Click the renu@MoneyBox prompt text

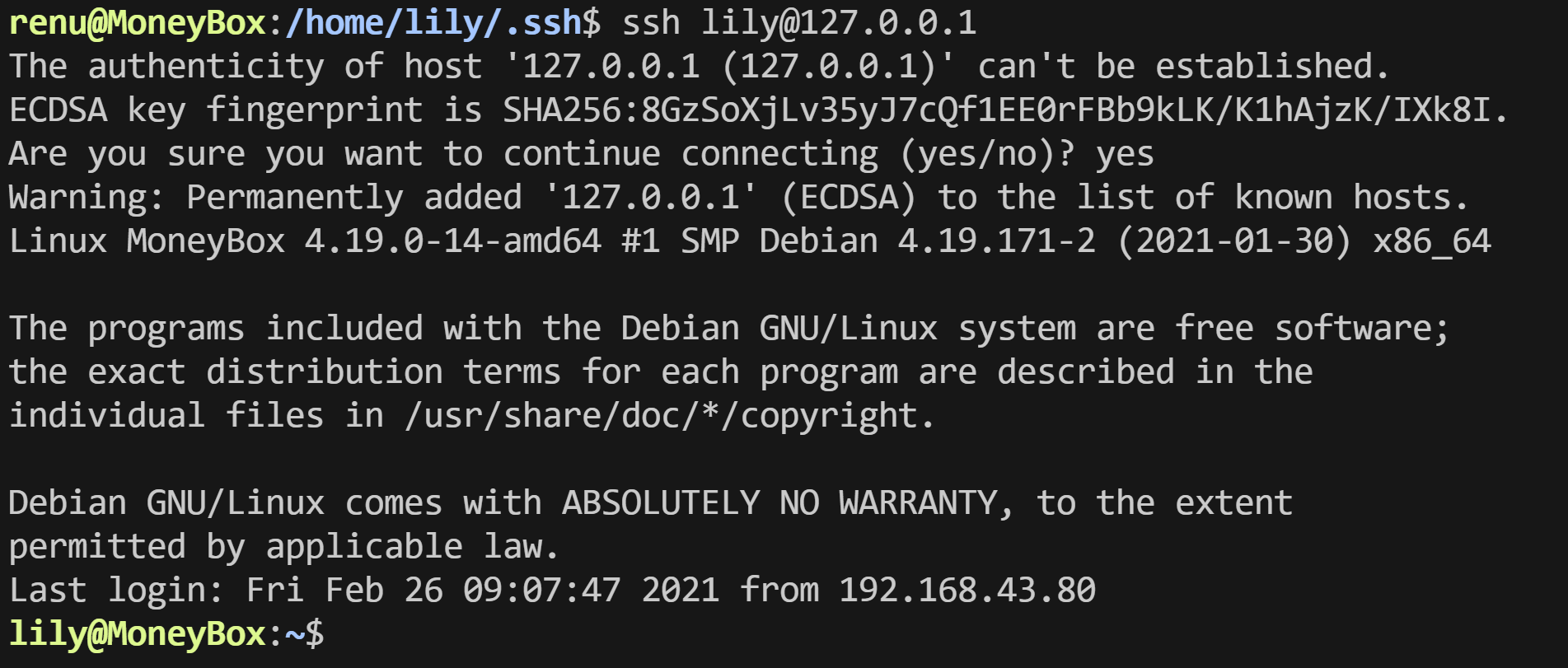[137, 23]
